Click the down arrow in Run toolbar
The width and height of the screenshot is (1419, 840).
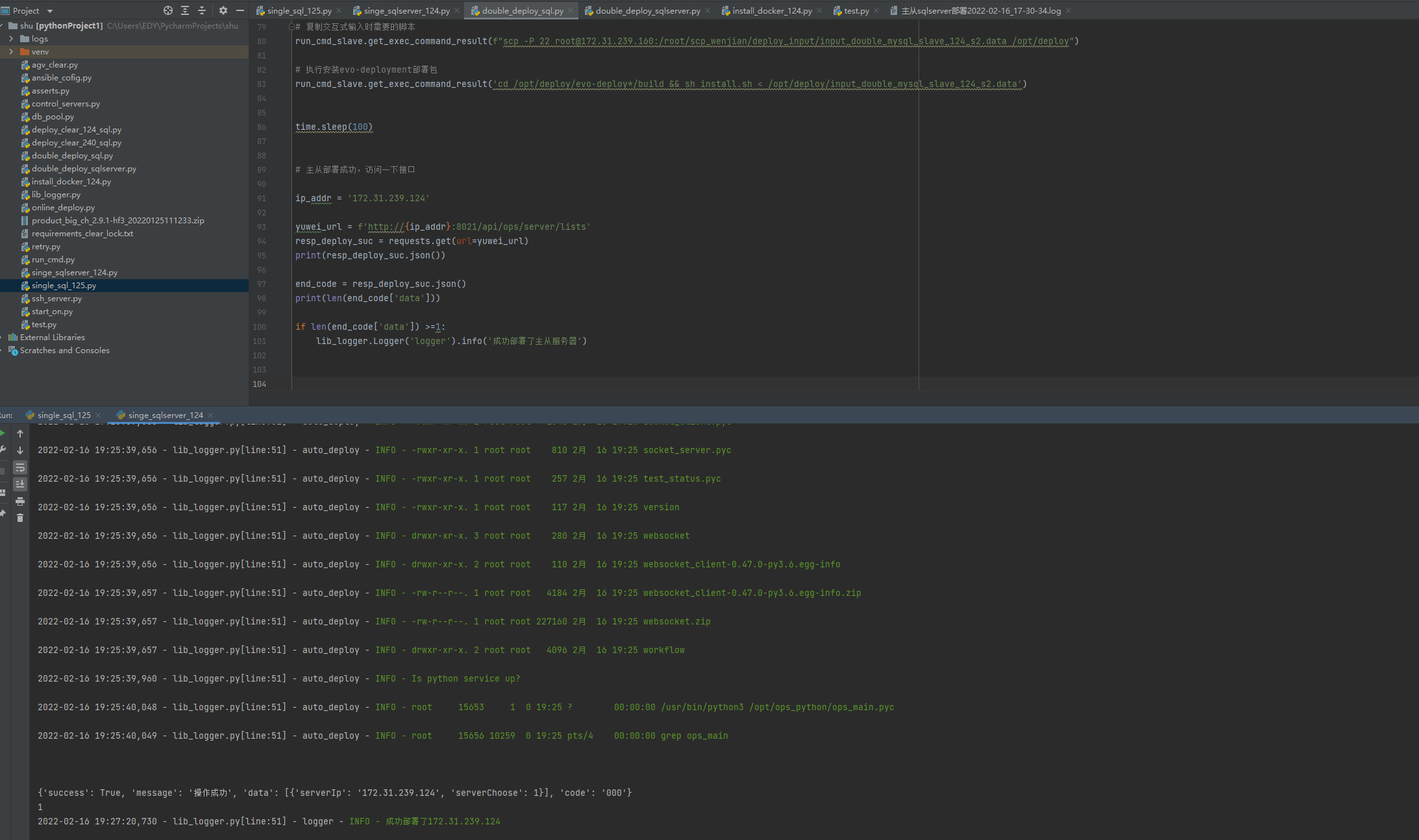(20, 450)
